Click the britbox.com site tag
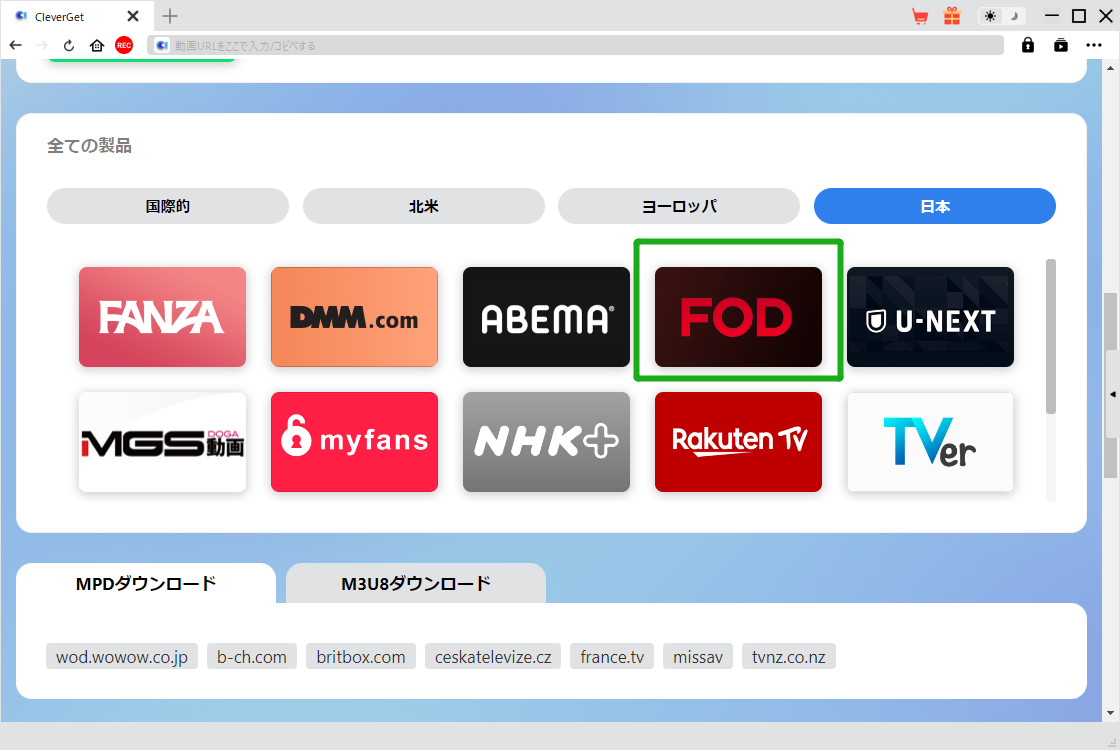The width and height of the screenshot is (1120, 750). pyautogui.click(x=361, y=656)
